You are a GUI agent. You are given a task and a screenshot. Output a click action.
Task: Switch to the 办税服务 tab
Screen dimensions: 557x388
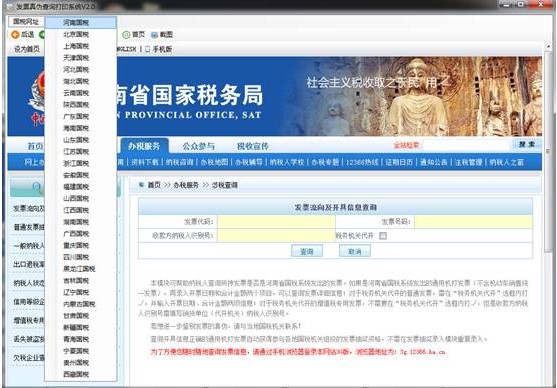point(144,146)
